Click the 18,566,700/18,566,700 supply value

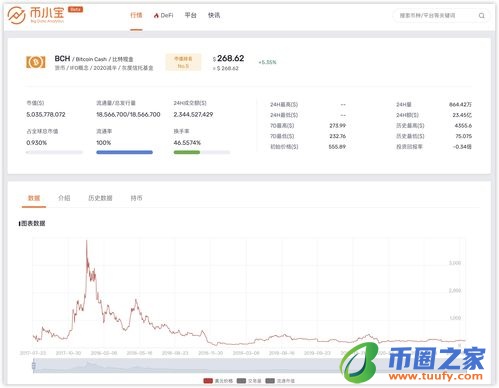(x=128, y=114)
